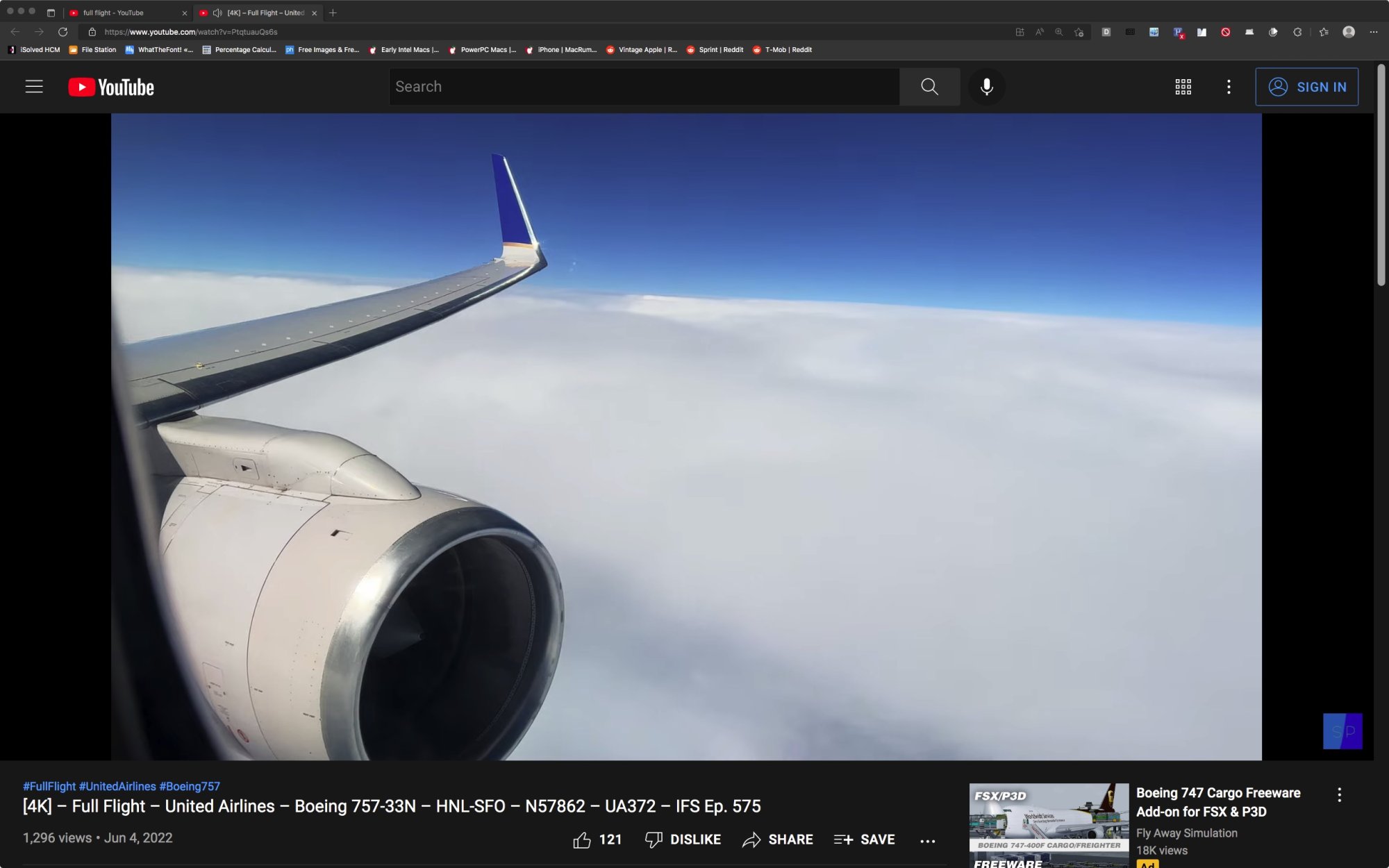The height and width of the screenshot is (868, 1389).
Task: Start voice search with microphone icon
Action: click(986, 87)
